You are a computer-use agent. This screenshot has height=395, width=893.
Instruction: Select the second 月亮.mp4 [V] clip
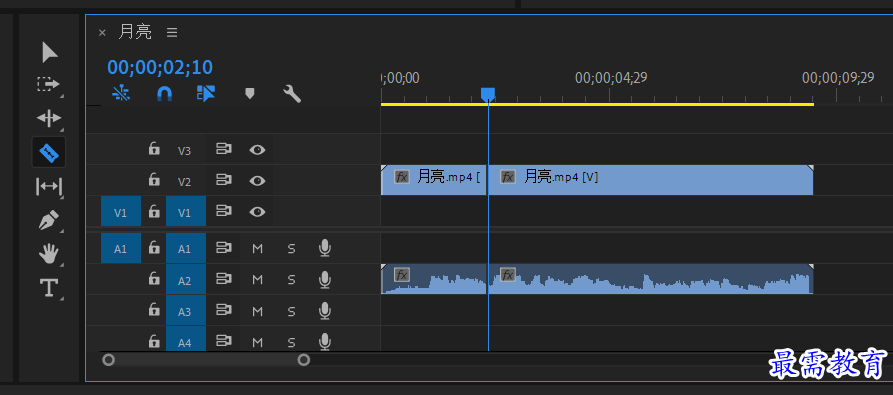pos(650,180)
